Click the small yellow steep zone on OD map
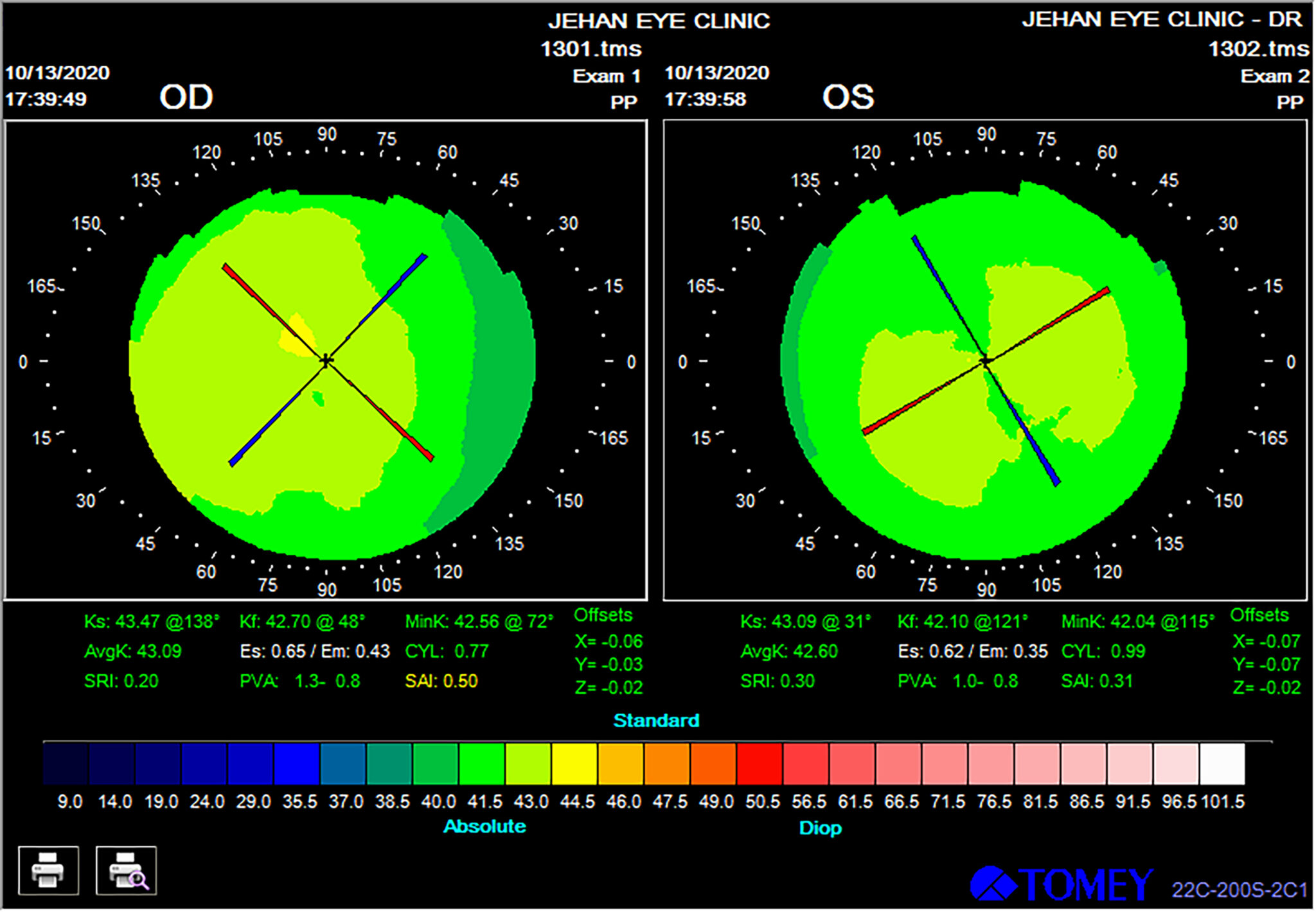Screen dimensions: 1316x912 (297, 337)
